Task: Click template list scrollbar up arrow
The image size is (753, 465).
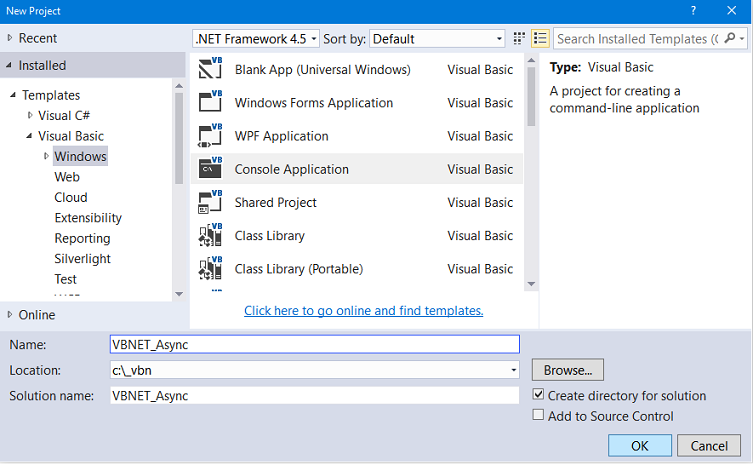Action: coord(531,60)
